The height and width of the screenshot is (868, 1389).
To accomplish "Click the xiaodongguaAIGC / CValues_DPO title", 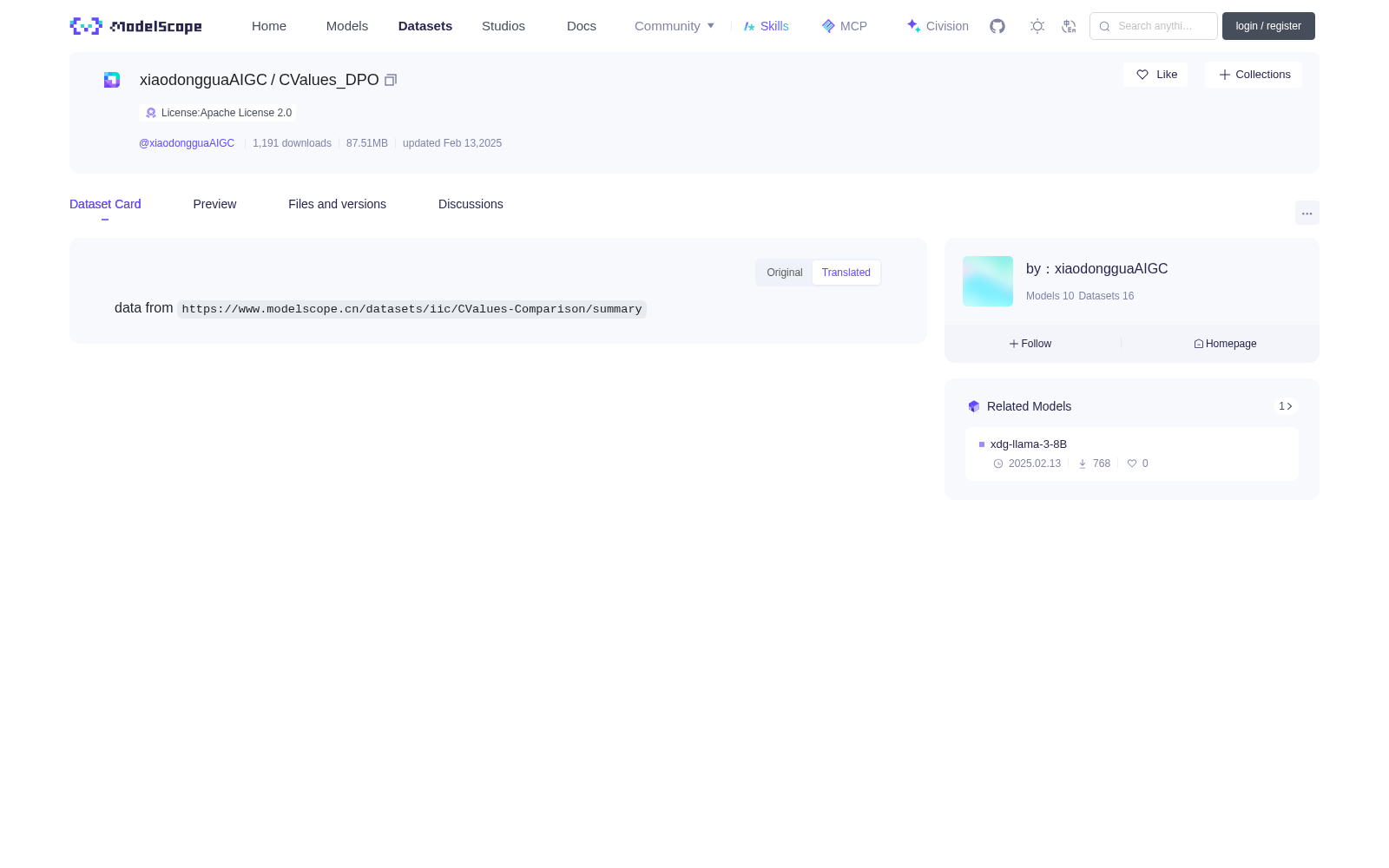I will point(260,80).
